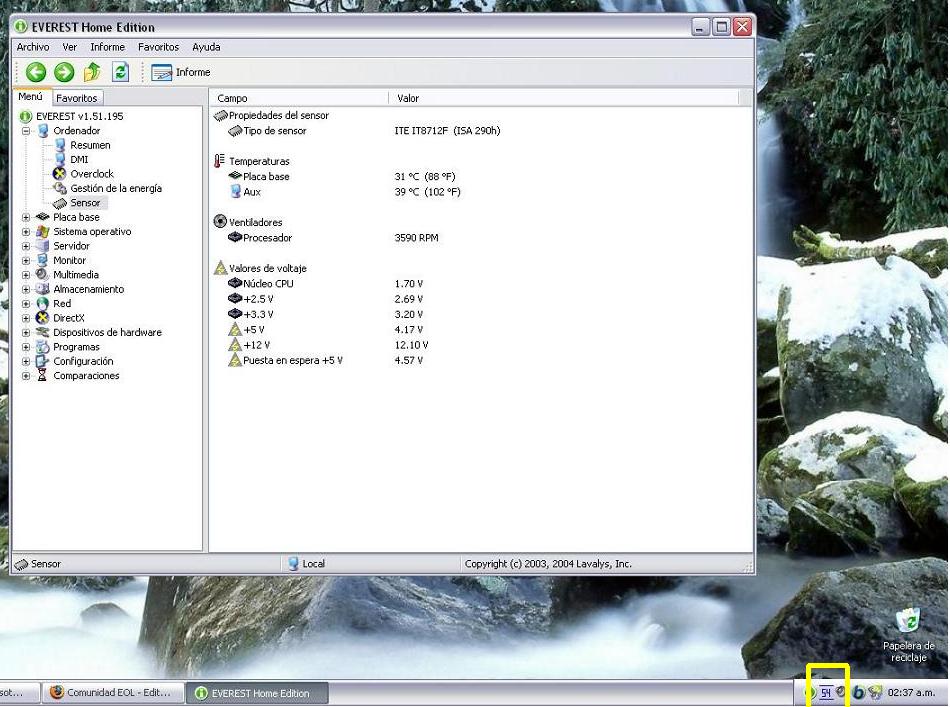Expand the DirectX branch
Viewport: 950px width, 707px height.
point(26,318)
